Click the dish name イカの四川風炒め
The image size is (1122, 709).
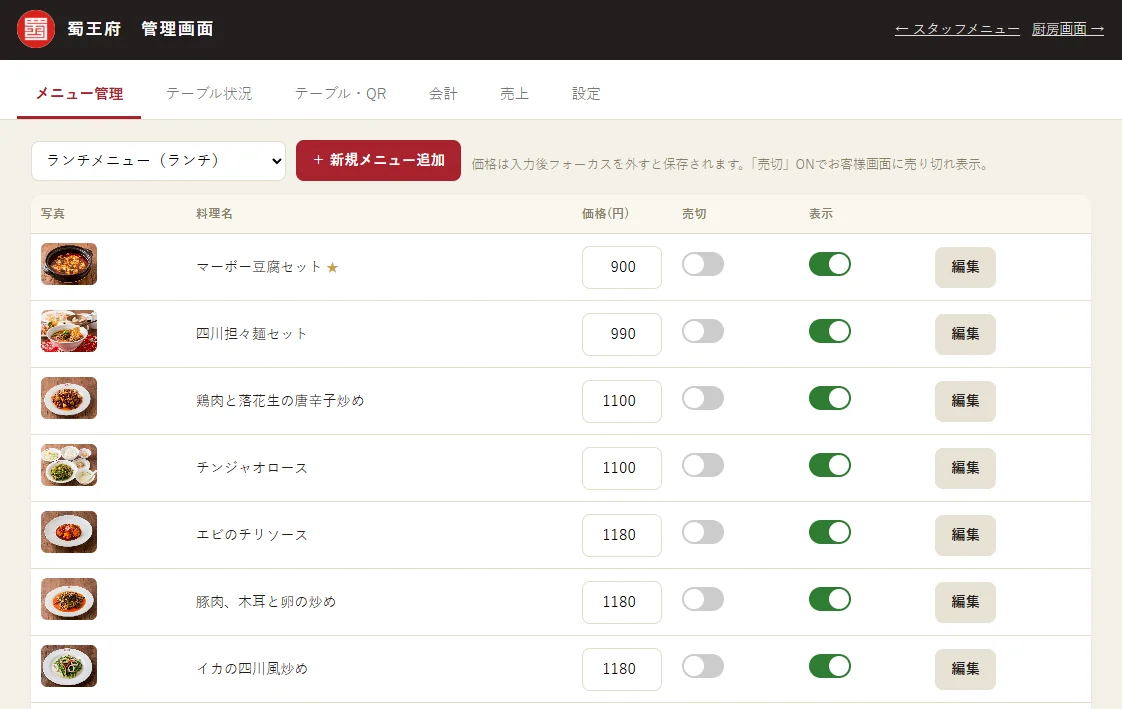(252, 669)
